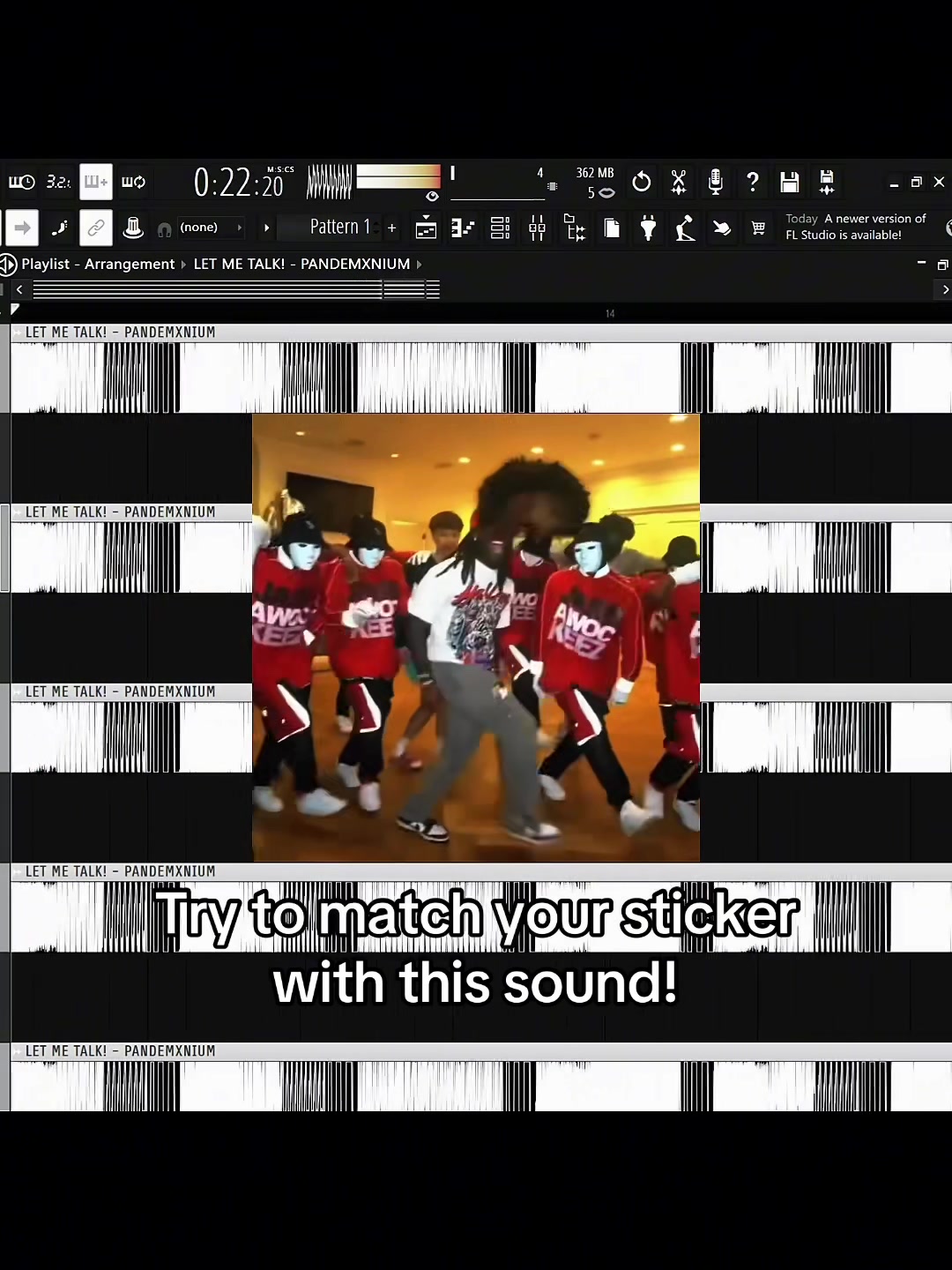Click the playlist scroll right arrow
The image size is (952, 1270).
tap(945, 289)
